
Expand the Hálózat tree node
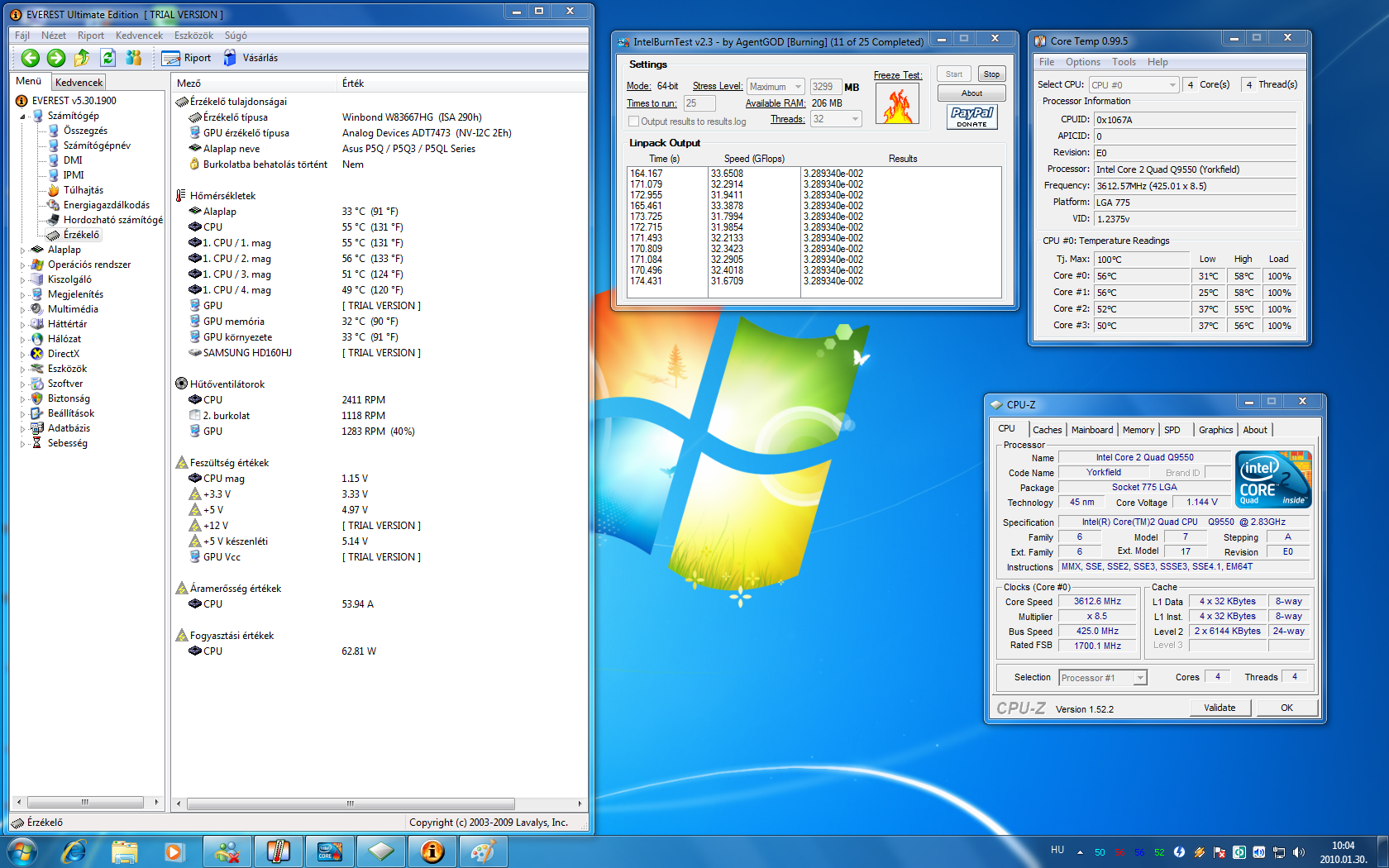(x=23, y=340)
